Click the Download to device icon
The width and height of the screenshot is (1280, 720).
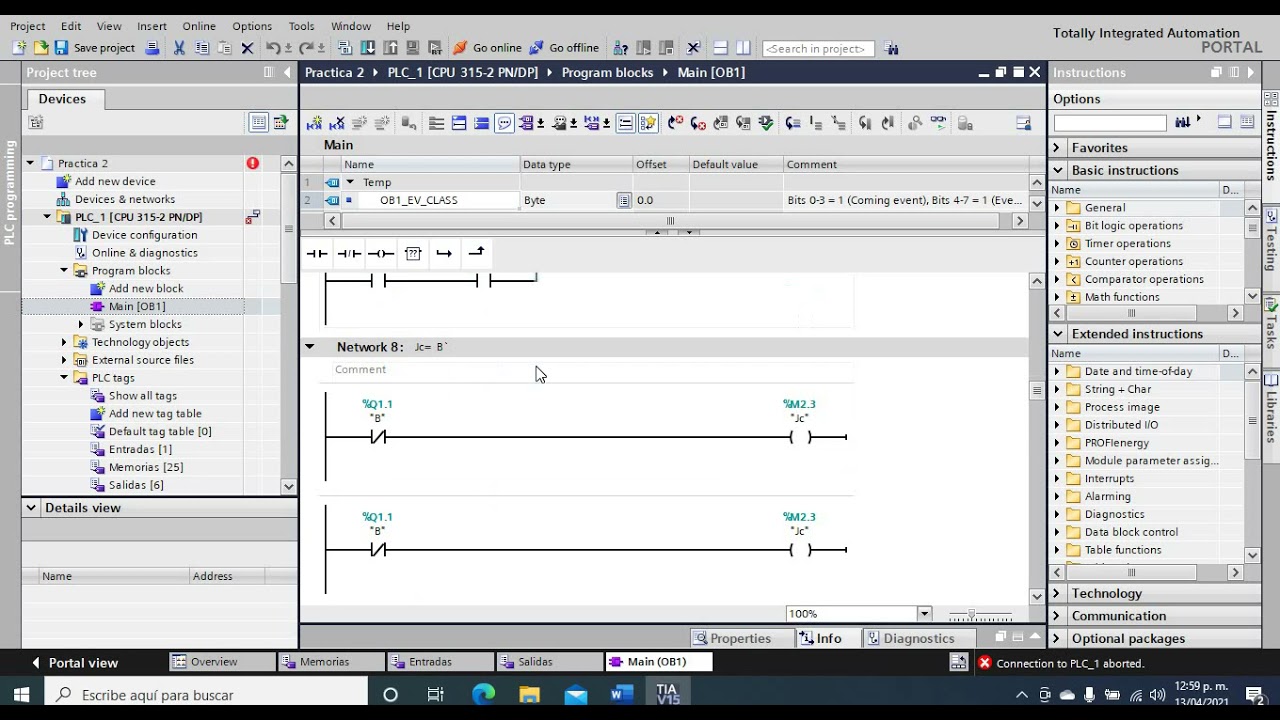367,48
